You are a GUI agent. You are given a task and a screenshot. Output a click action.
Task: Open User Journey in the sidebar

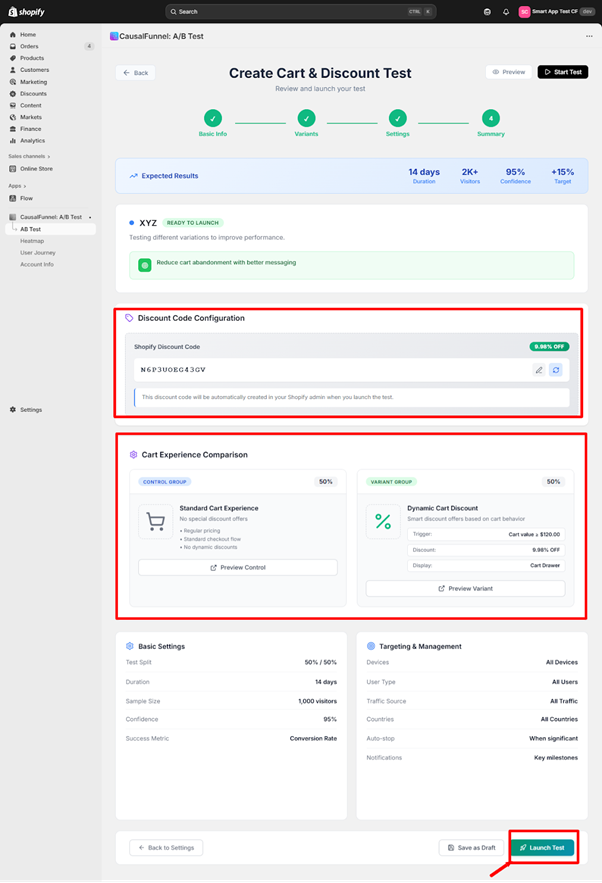(x=38, y=253)
